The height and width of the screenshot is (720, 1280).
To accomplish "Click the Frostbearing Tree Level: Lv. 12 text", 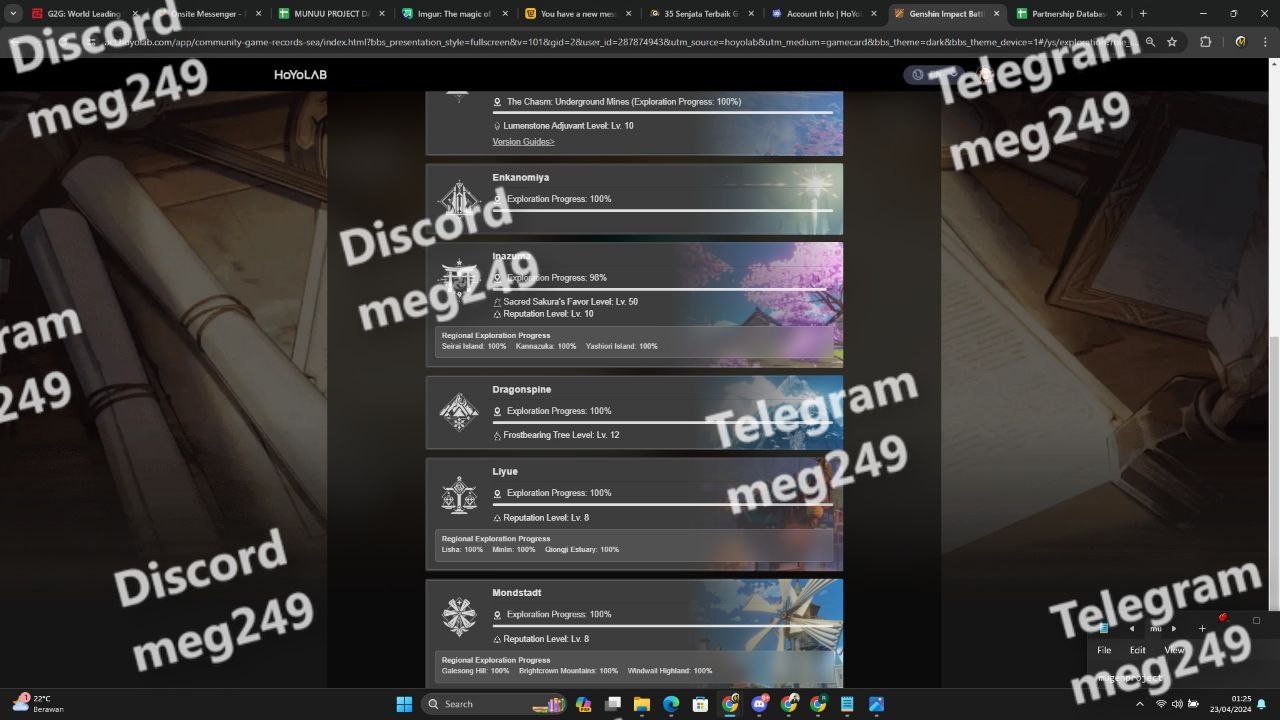I will coord(561,435).
